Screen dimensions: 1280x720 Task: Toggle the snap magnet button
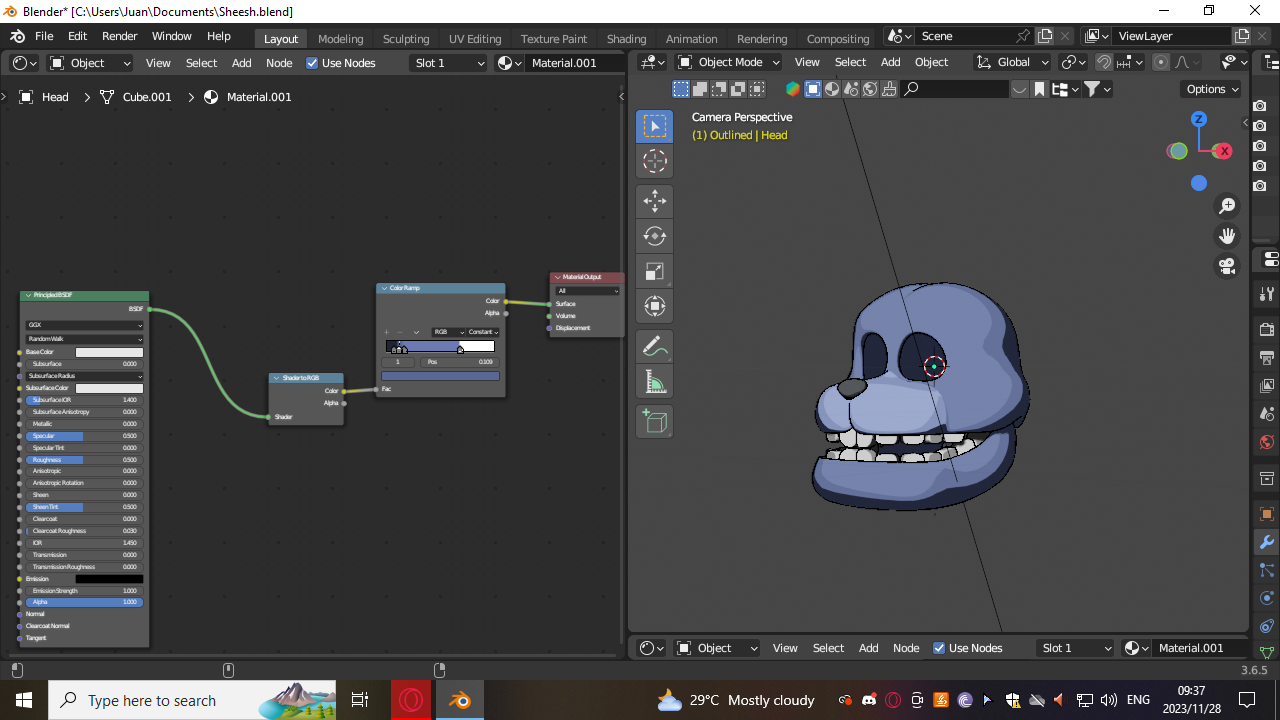(1103, 62)
